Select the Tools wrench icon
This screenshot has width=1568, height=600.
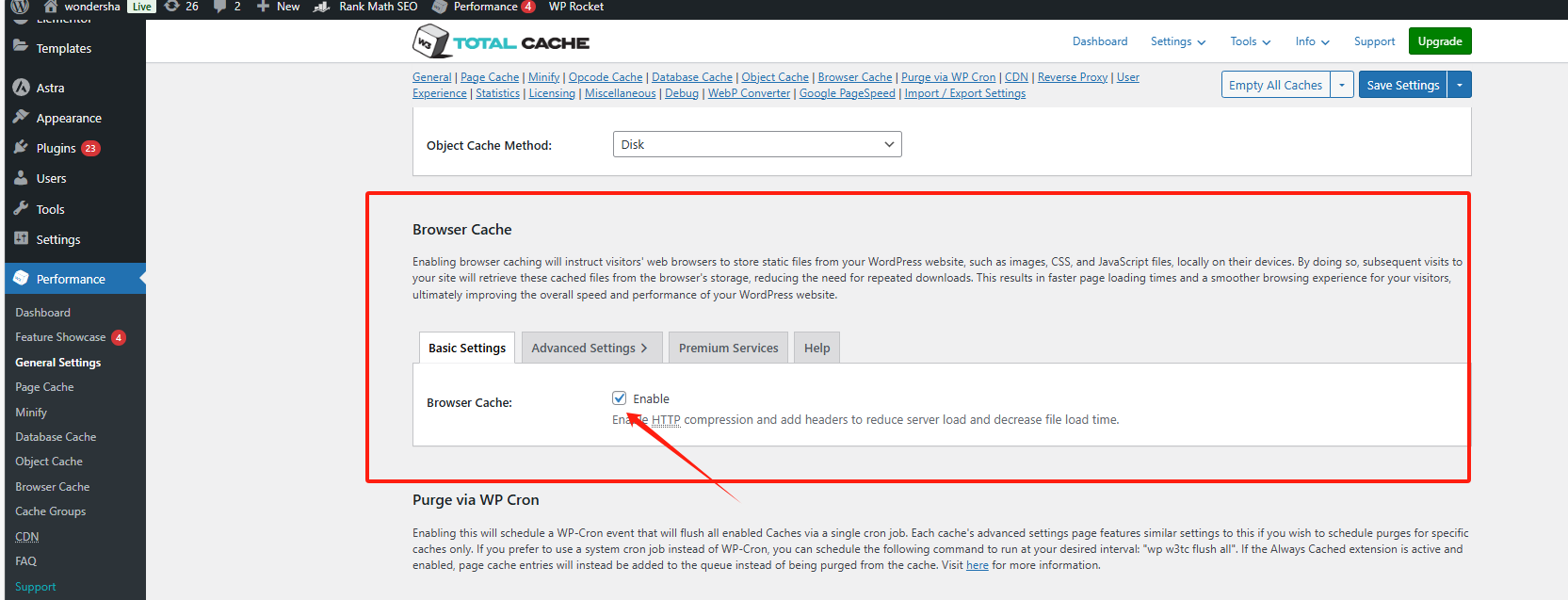pos(22,209)
